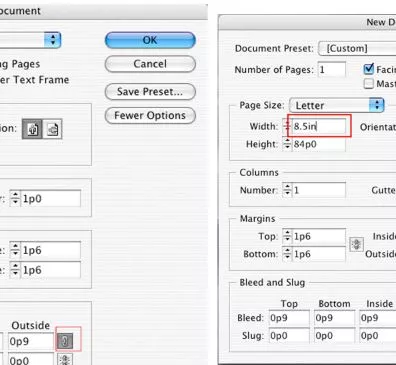
Task: Click Slug Bottom field 0p0
Action: click(334, 336)
